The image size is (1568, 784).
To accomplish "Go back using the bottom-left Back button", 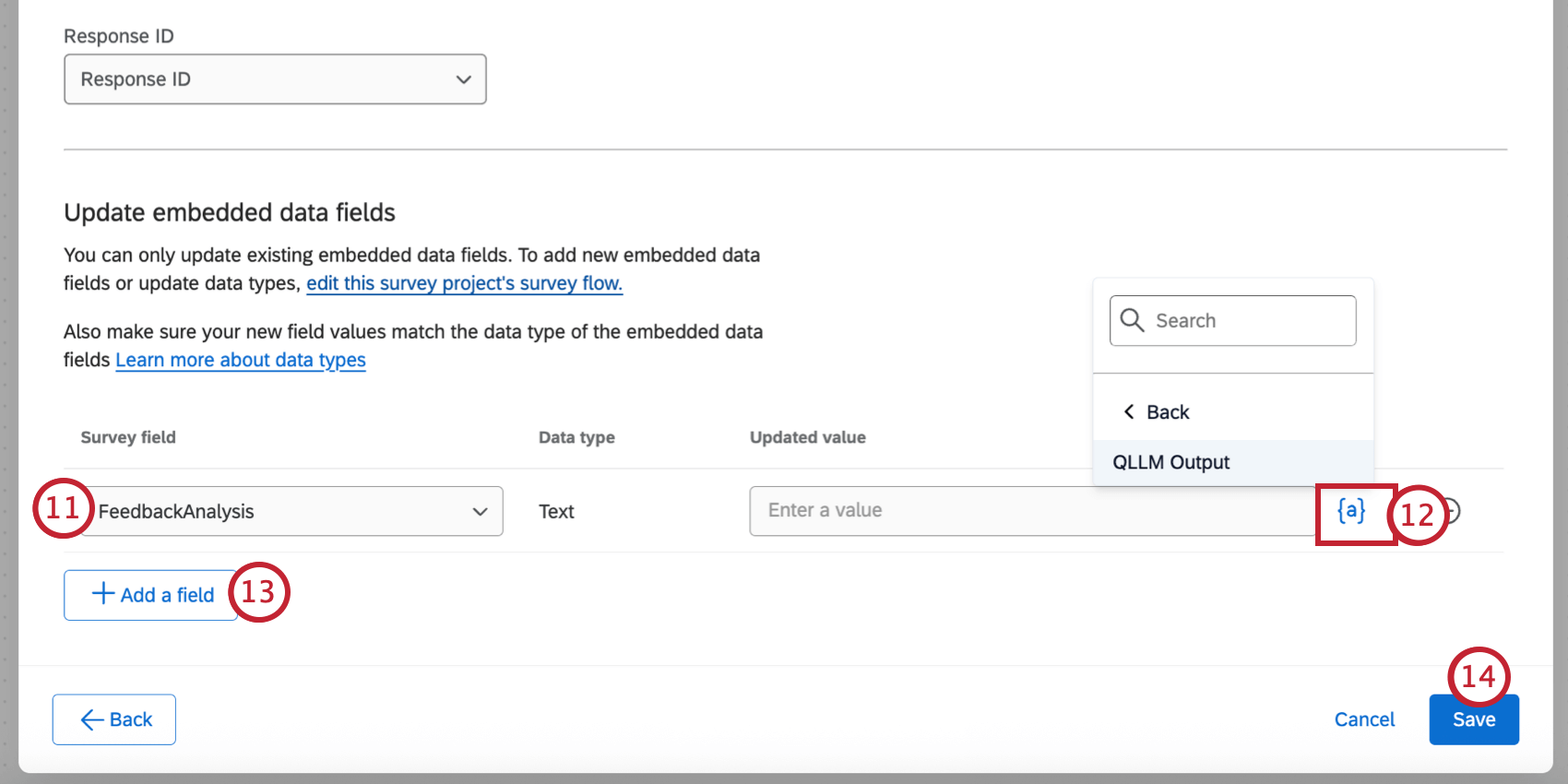I will click(114, 719).
